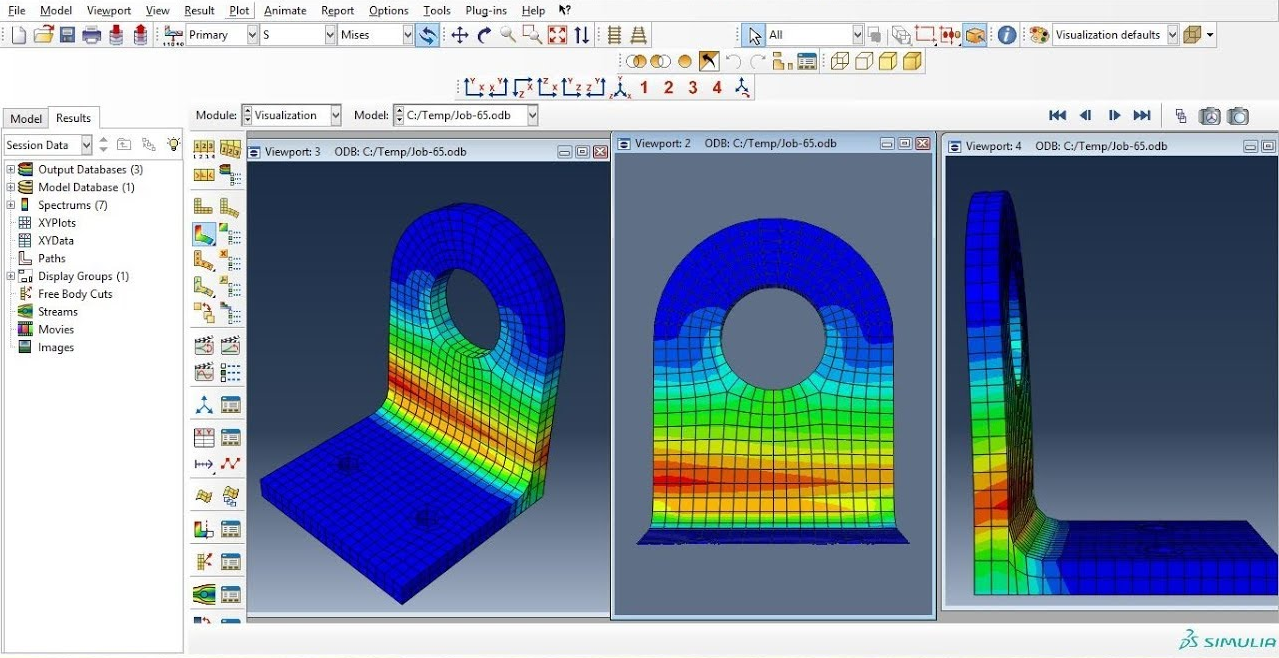Select the Box Zoom tool

click(532, 35)
